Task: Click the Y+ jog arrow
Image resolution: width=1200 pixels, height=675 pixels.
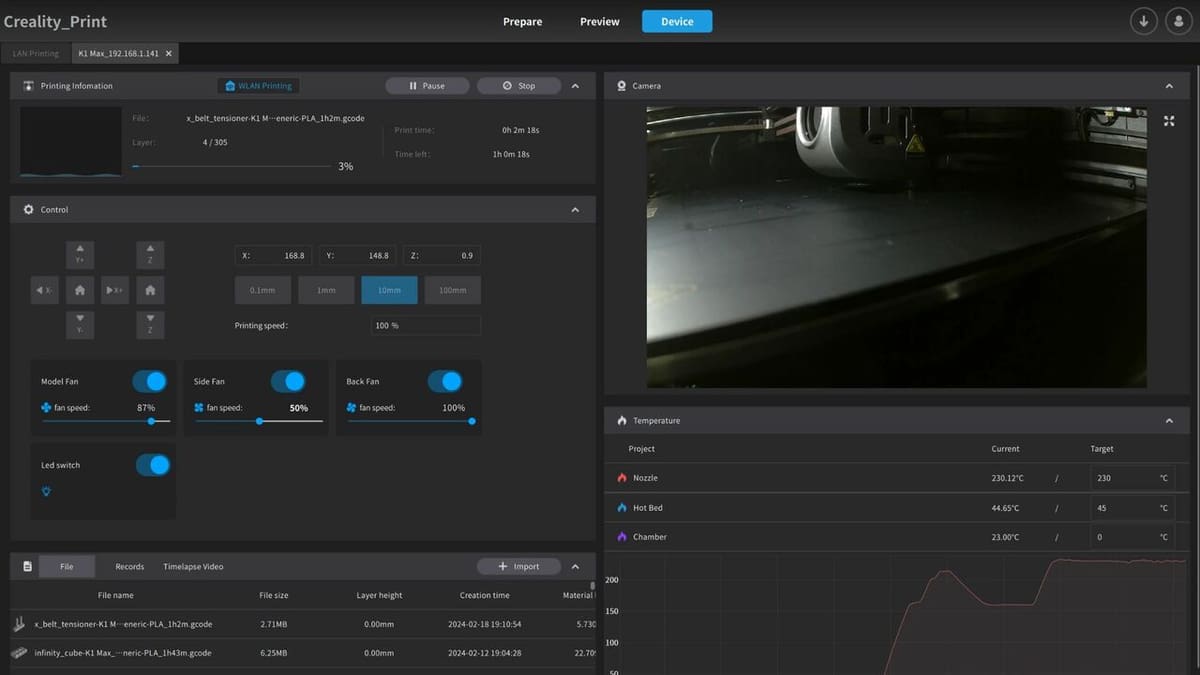Action: click(80, 253)
